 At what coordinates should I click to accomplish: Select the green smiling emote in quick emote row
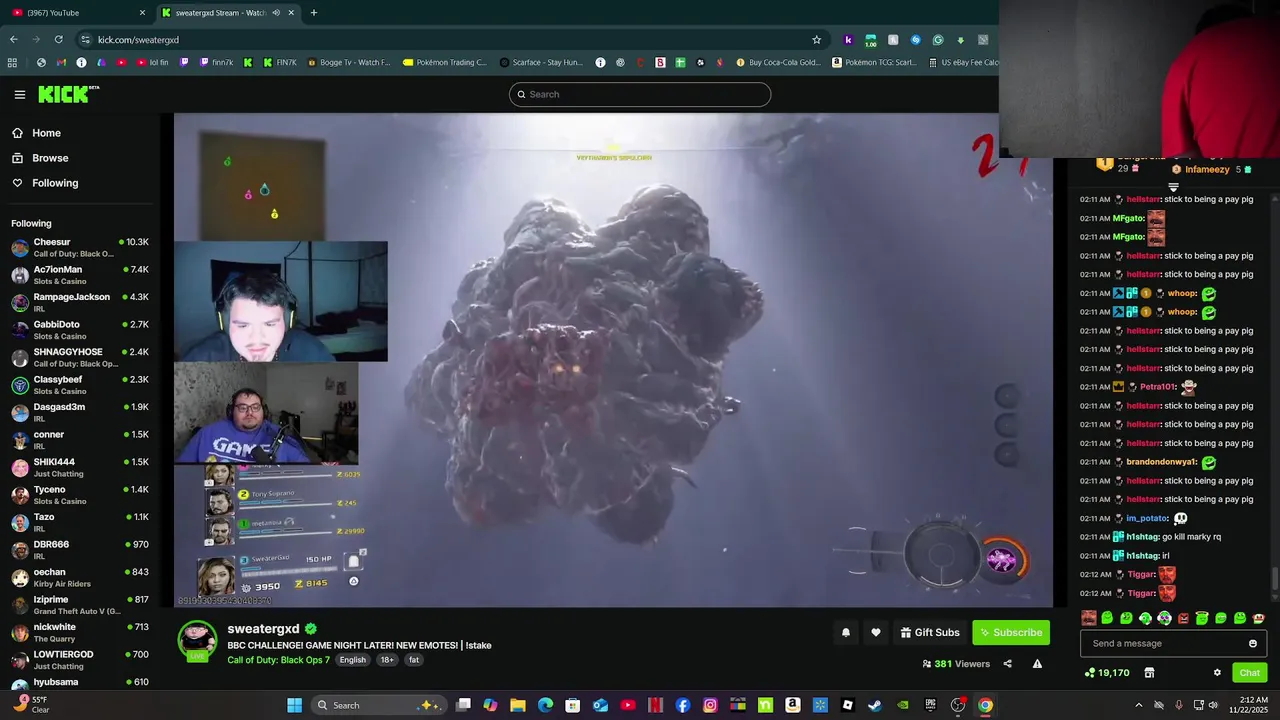click(x=1107, y=618)
